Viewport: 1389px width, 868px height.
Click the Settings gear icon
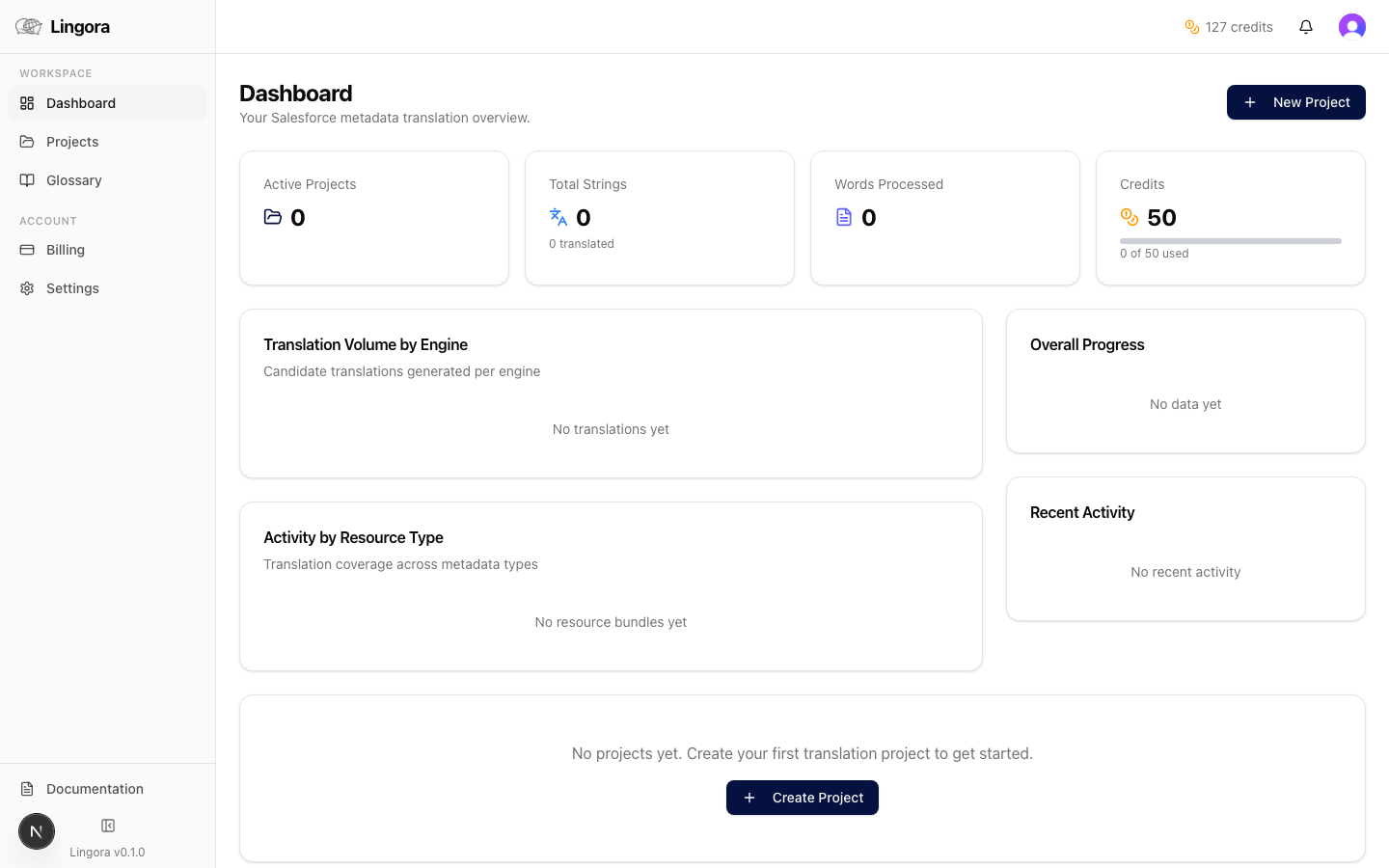(26, 287)
